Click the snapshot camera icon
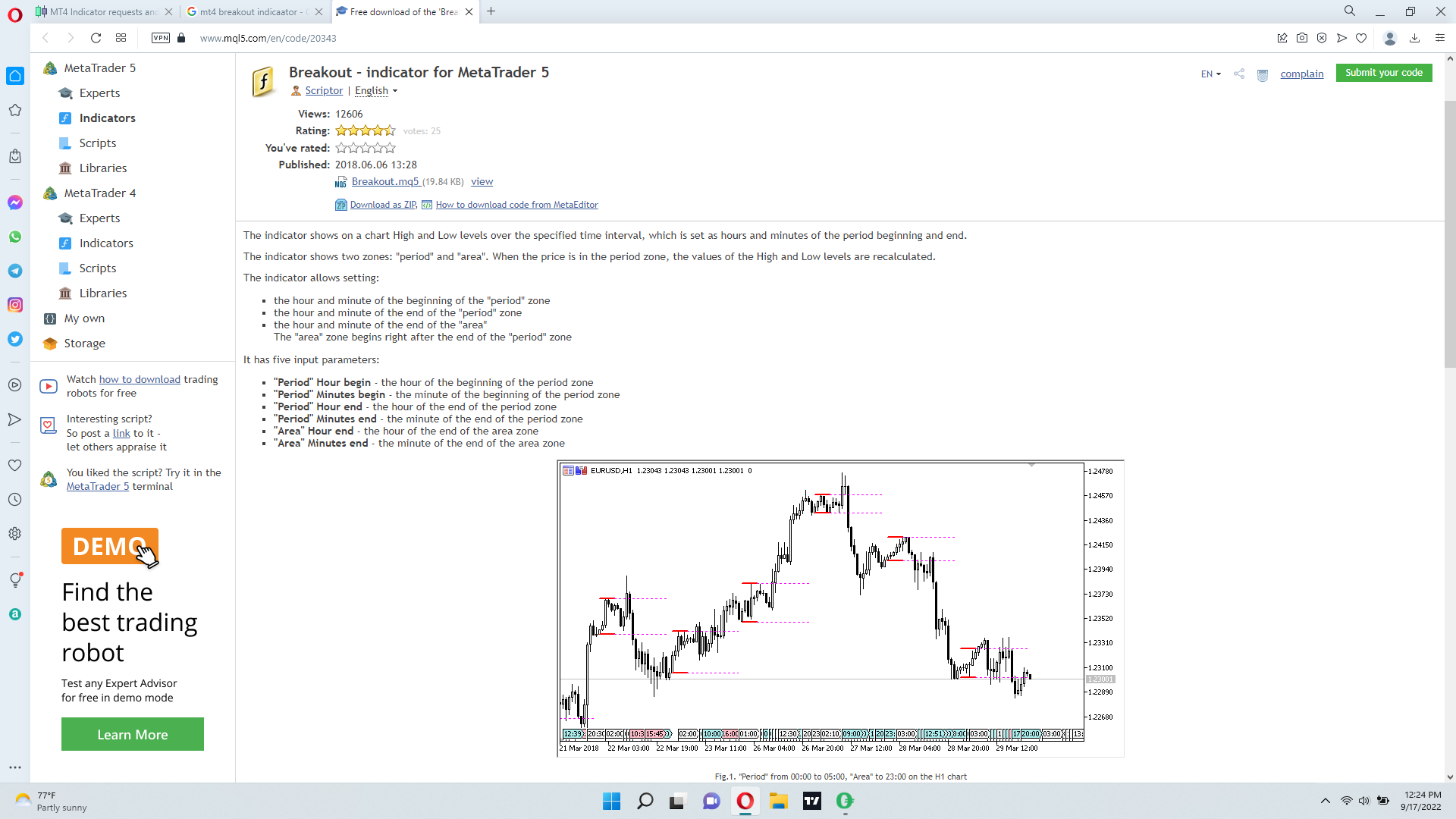This screenshot has height=819, width=1456. [1302, 38]
